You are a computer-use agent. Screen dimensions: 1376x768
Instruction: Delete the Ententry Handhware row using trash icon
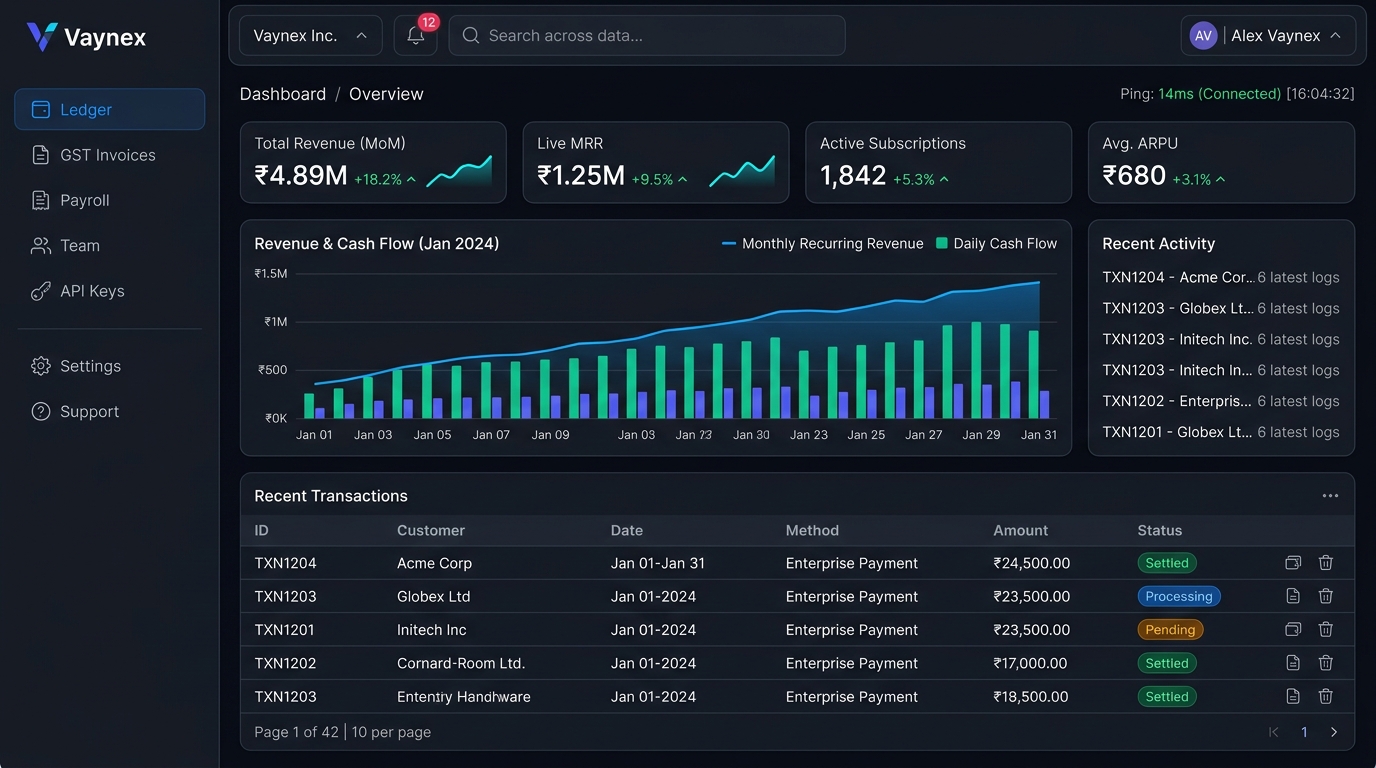click(x=1326, y=697)
